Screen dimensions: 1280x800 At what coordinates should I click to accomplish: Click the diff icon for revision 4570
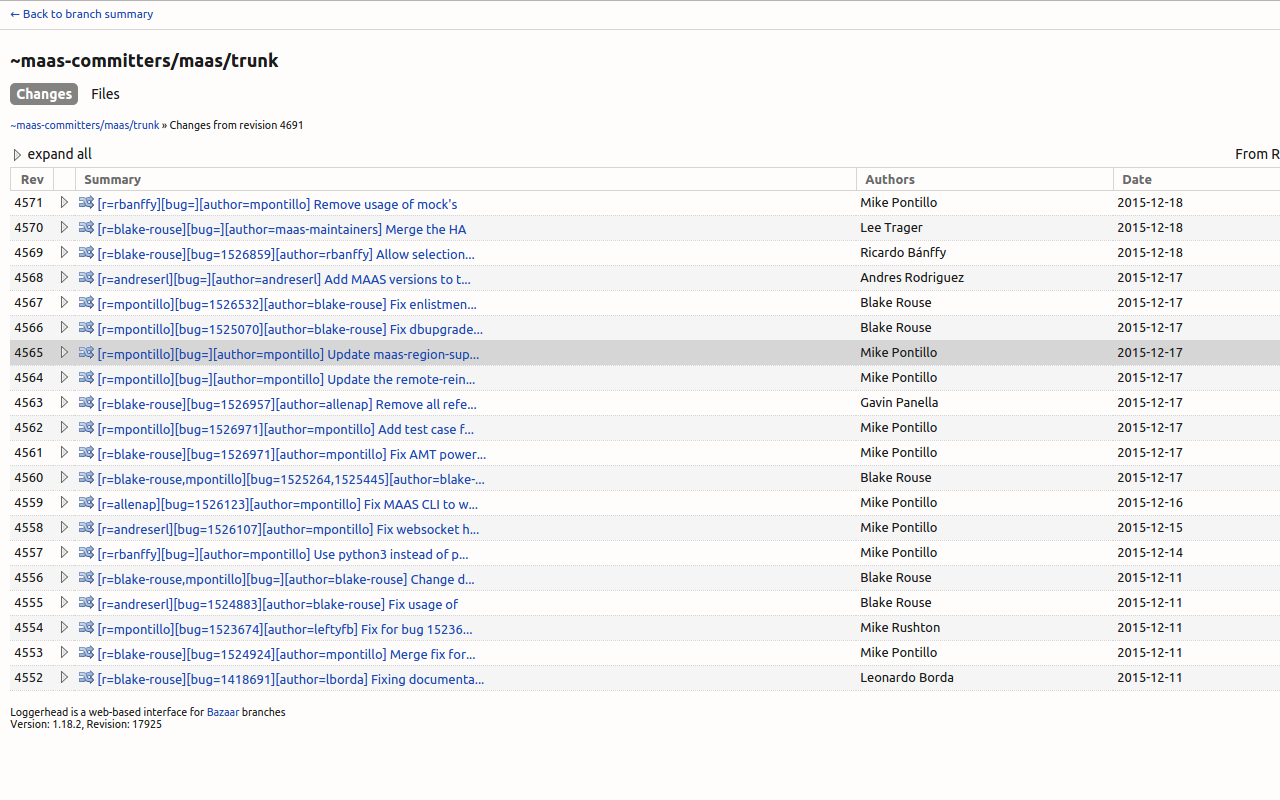coord(86,227)
